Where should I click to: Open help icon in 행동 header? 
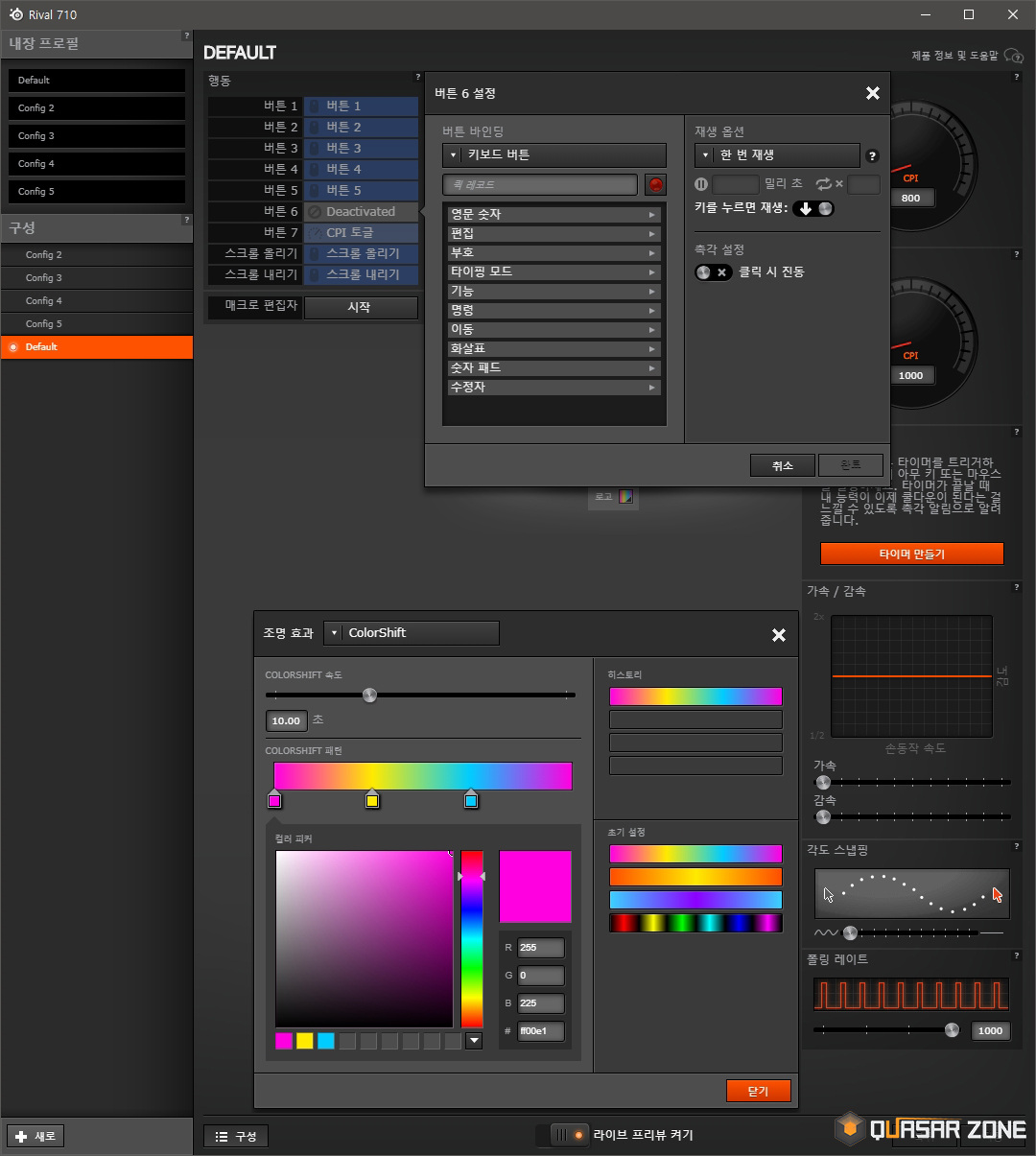(x=417, y=77)
